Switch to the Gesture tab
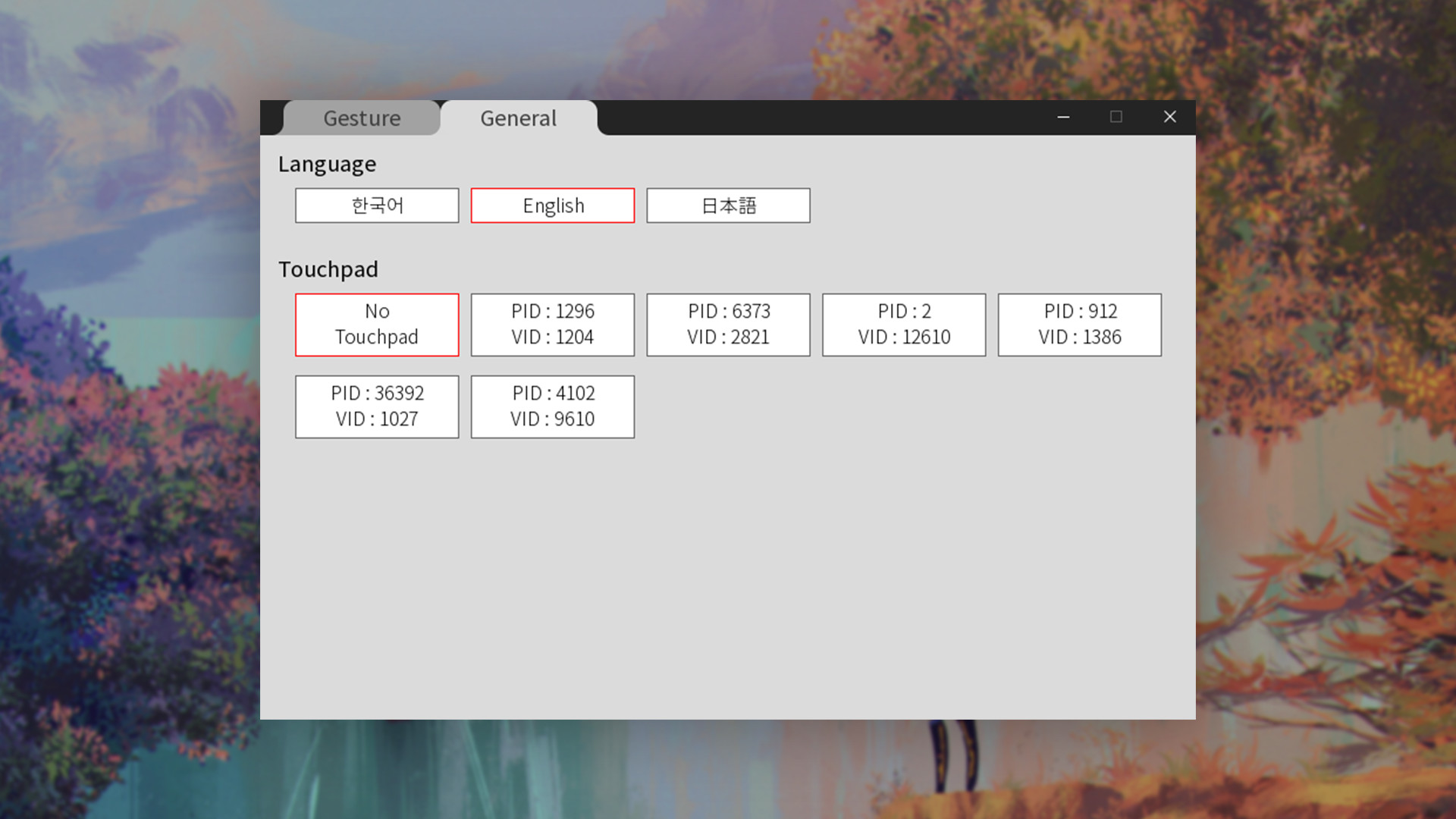1456x819 pixels. (x=362, y=118)
